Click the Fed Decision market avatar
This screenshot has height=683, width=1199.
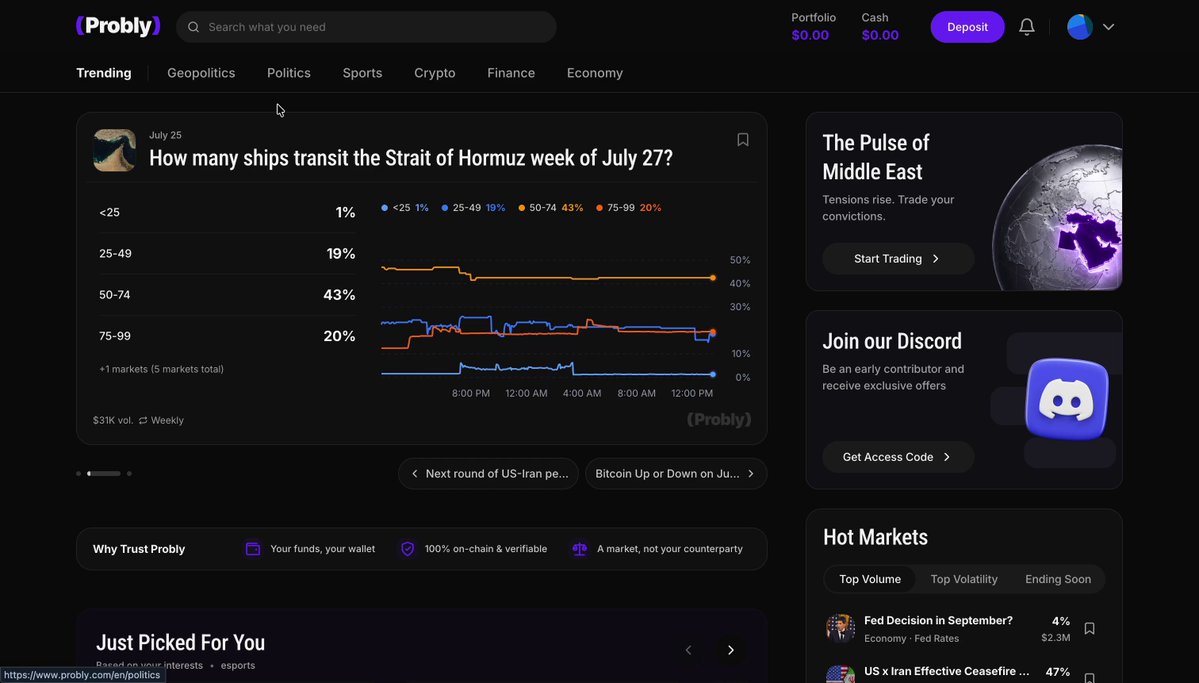(x=840, y=629)
